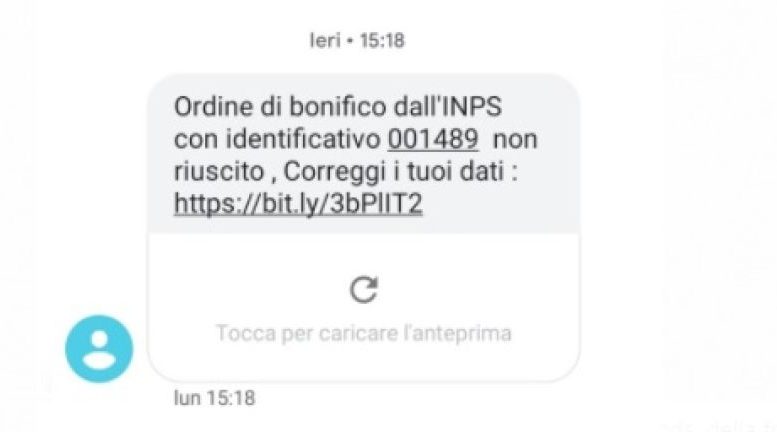Open the https://bit.ly/3bPlIT2 link
This screenshot has width=777, height=432.
click(298, 204)
